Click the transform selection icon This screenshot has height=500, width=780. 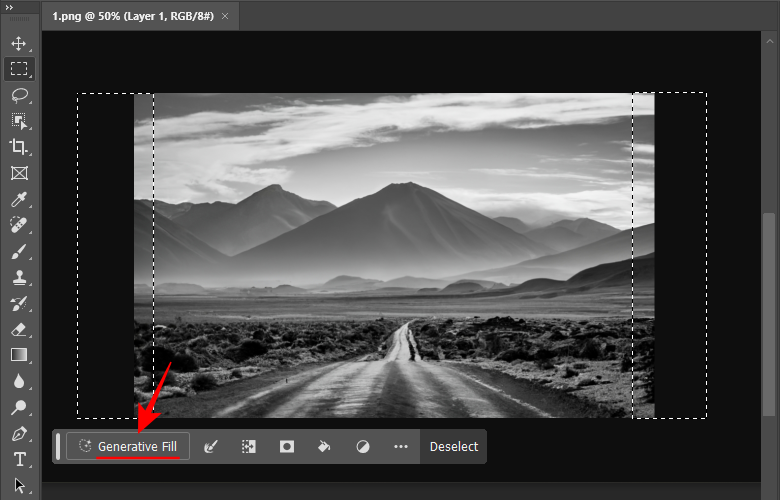click(249, 447)
